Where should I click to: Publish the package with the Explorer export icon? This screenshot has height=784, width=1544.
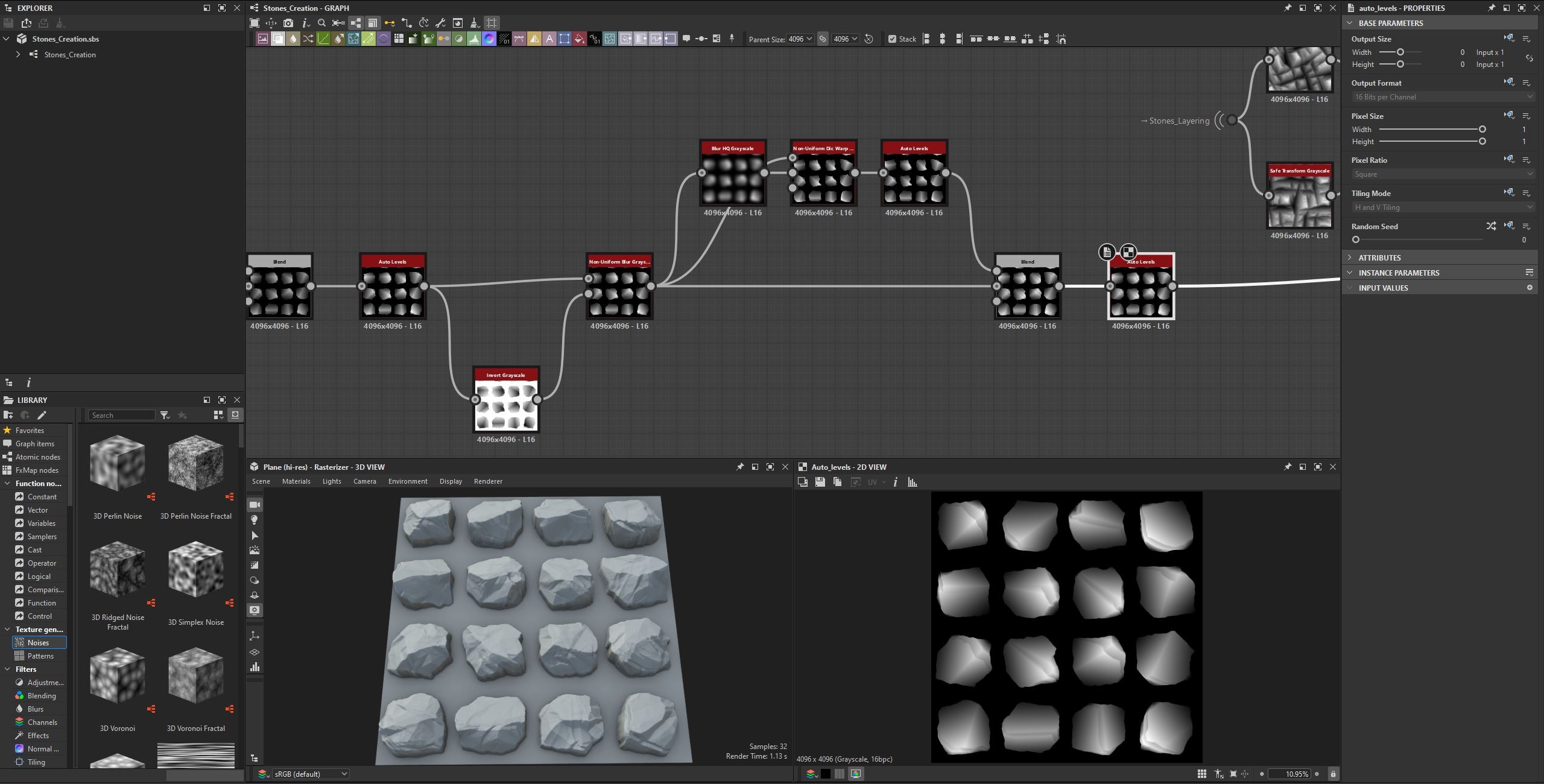click(26, 23)
